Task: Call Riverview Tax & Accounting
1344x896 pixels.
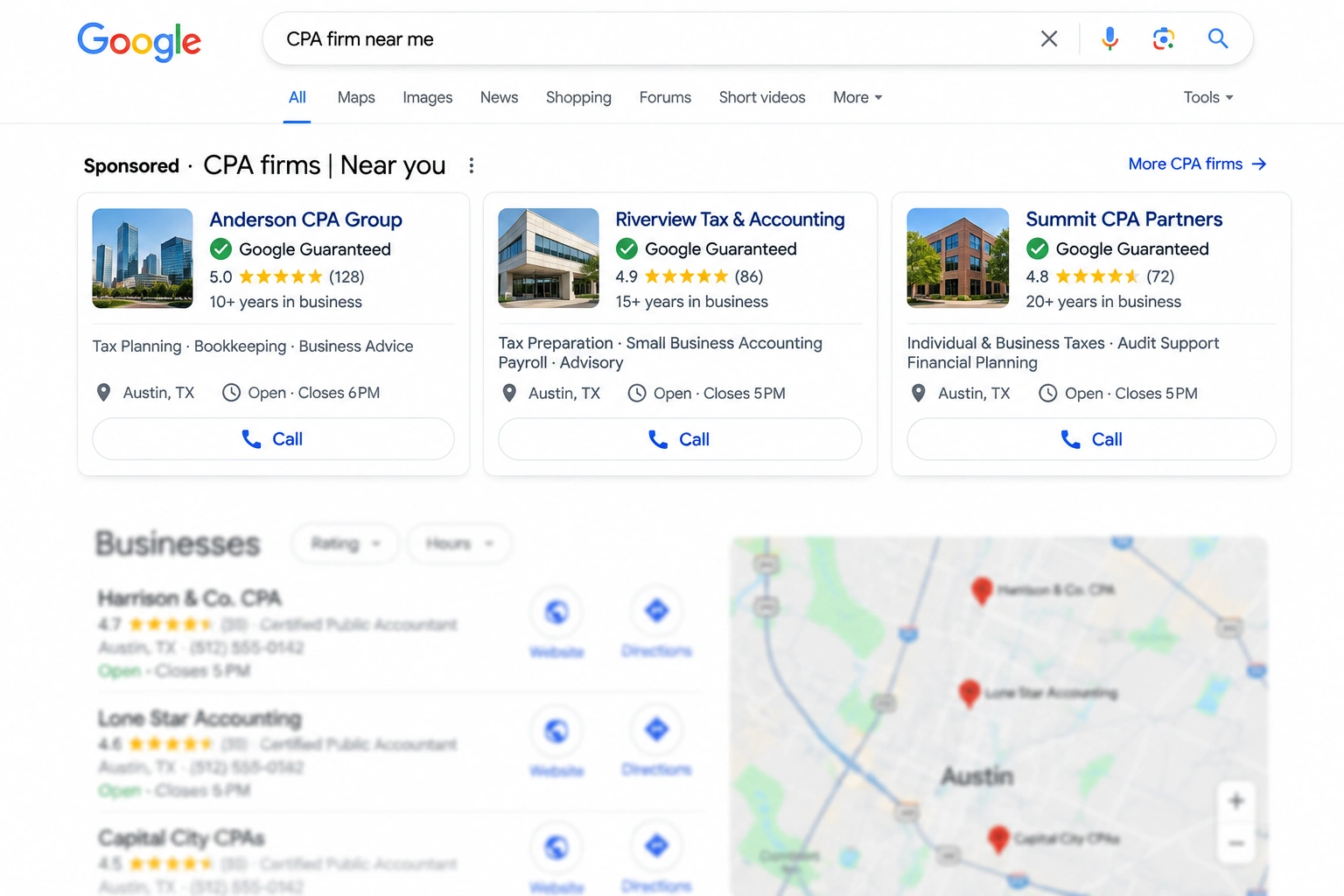Action: point(680,439)
